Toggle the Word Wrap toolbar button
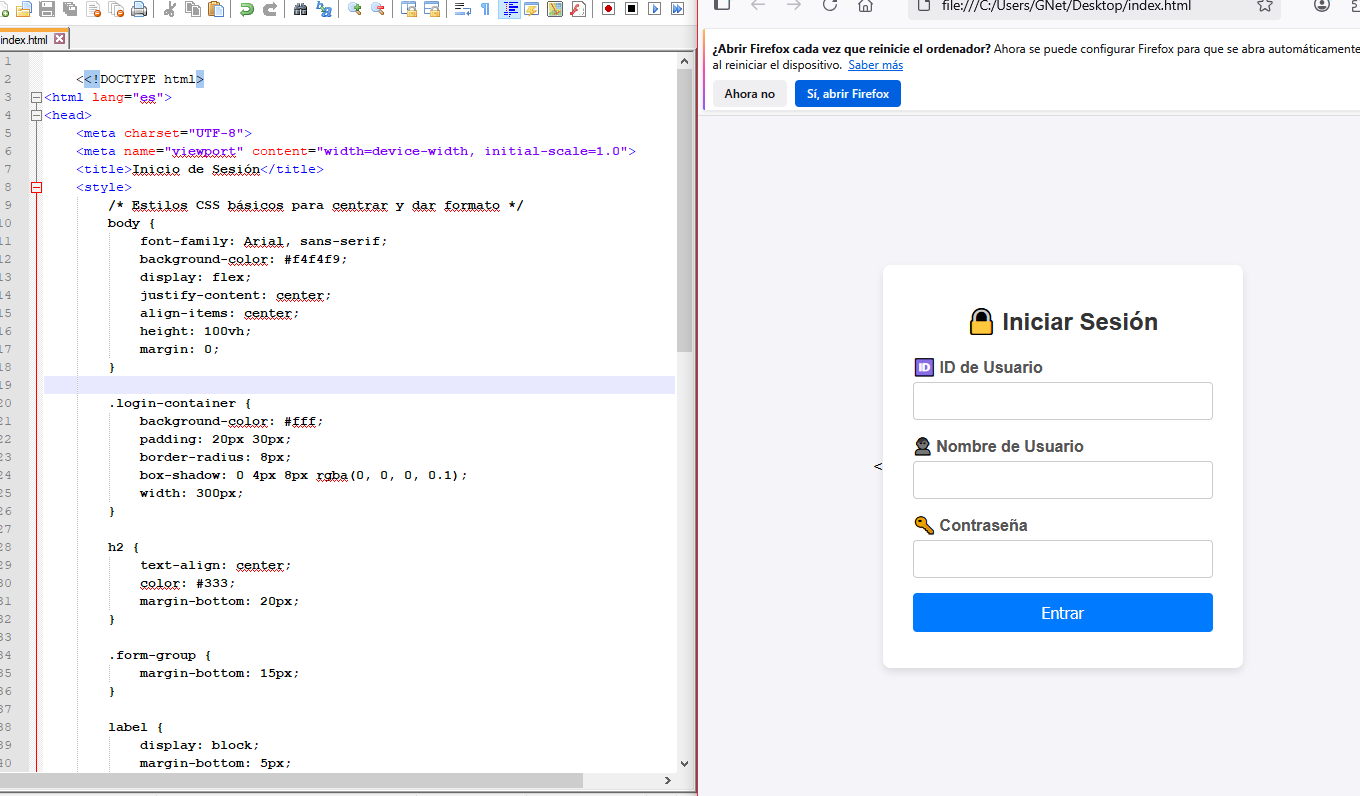Image resolution: width=1360 pixels, height=796 pixels. (x=462, y=9)
